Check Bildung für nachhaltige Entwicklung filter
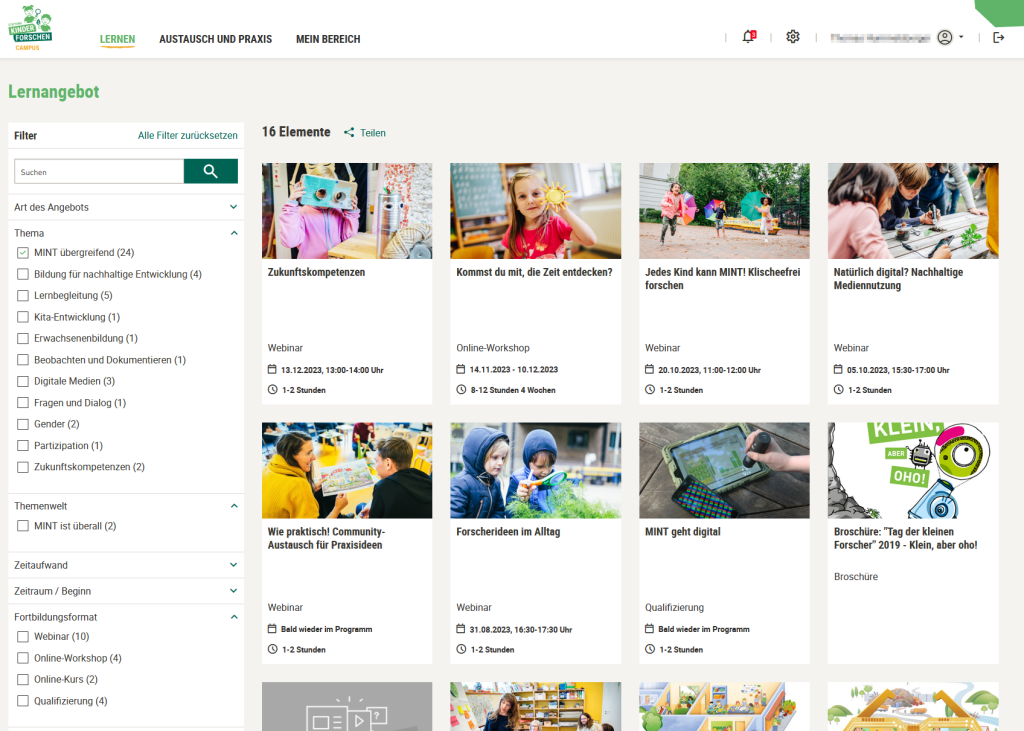1024x731 pixels. click(23, 274)
